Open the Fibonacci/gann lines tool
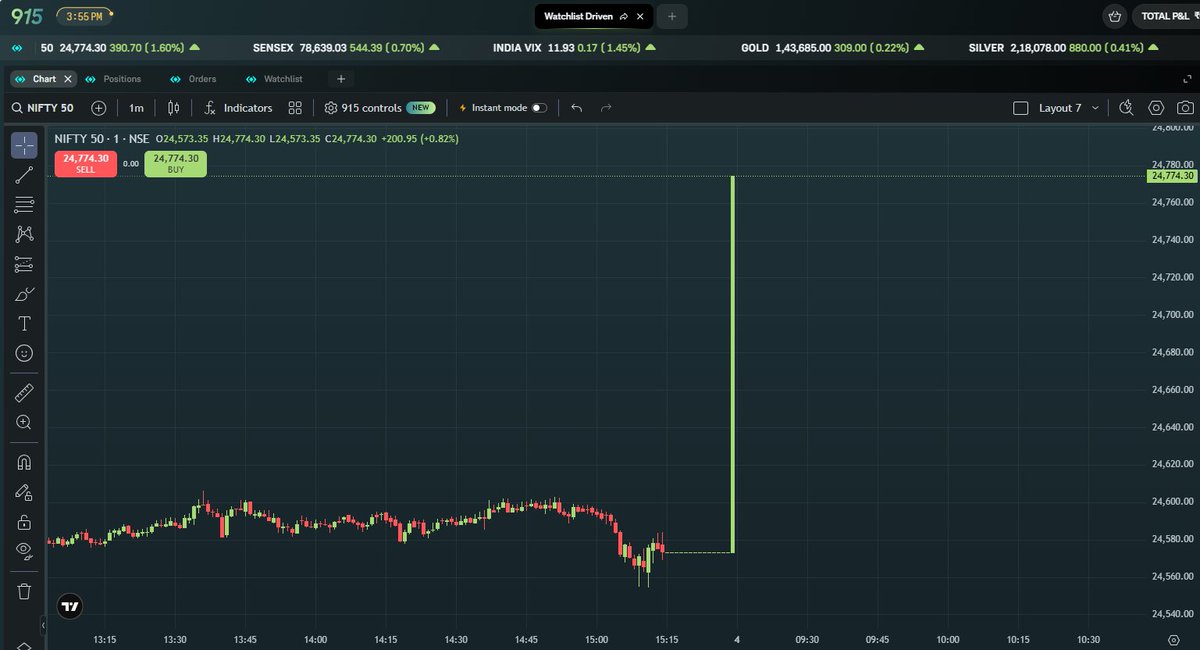 (25, 205)
